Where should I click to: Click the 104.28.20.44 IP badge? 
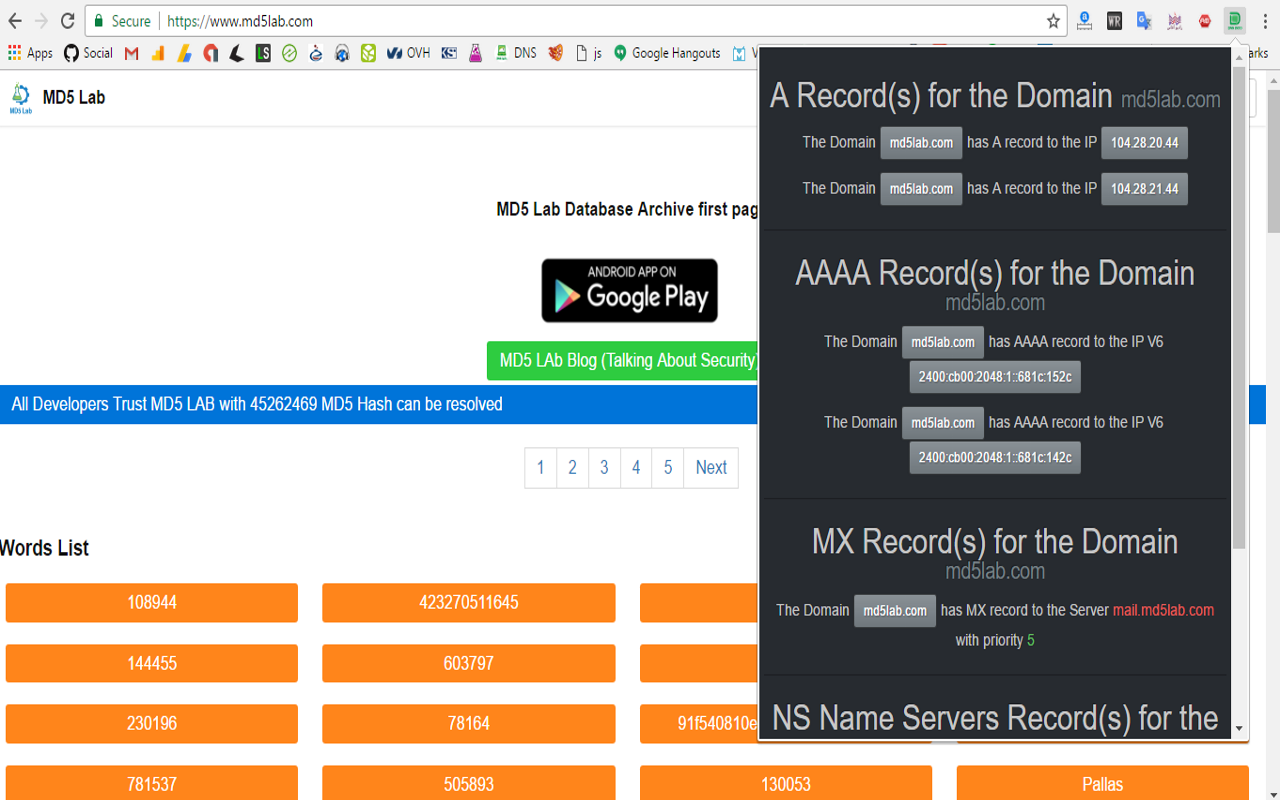pos(1144,143)
